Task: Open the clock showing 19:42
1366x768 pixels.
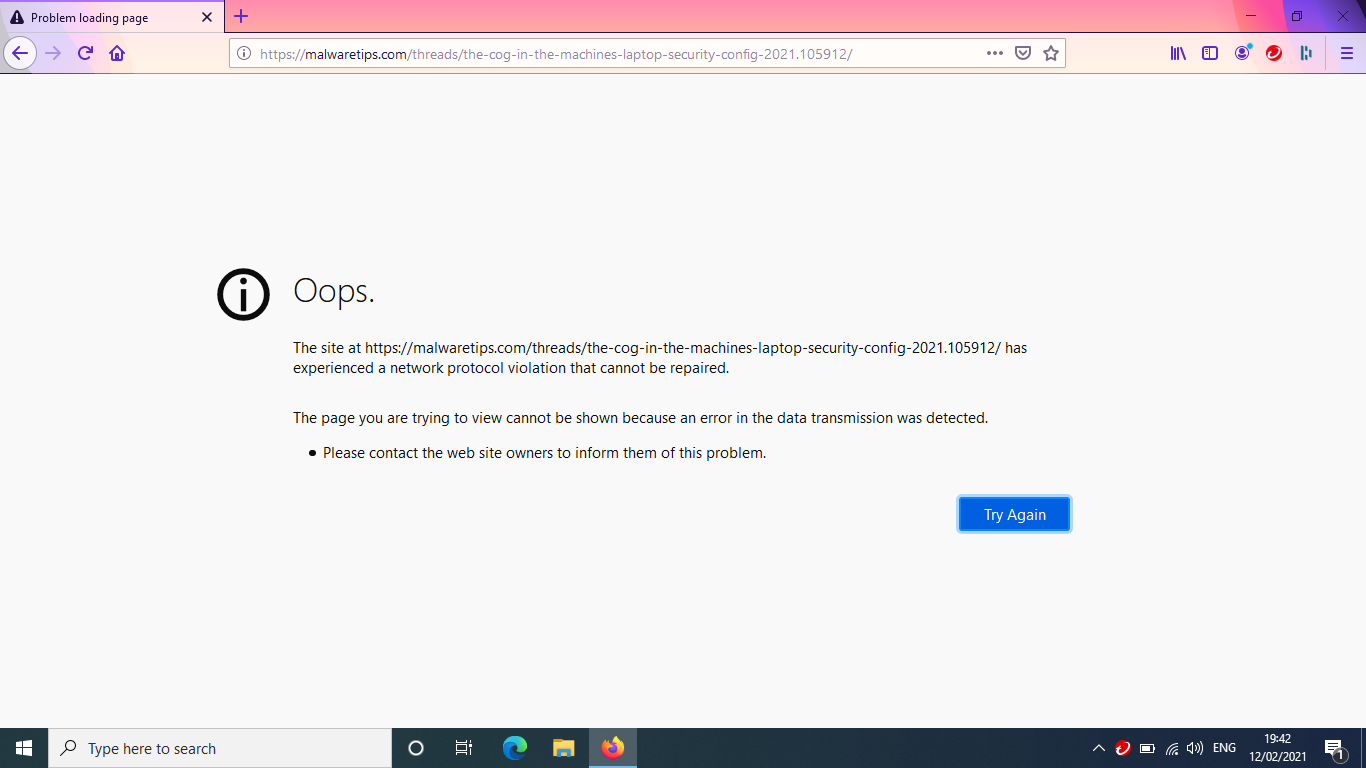Action: coord(1278,748)
